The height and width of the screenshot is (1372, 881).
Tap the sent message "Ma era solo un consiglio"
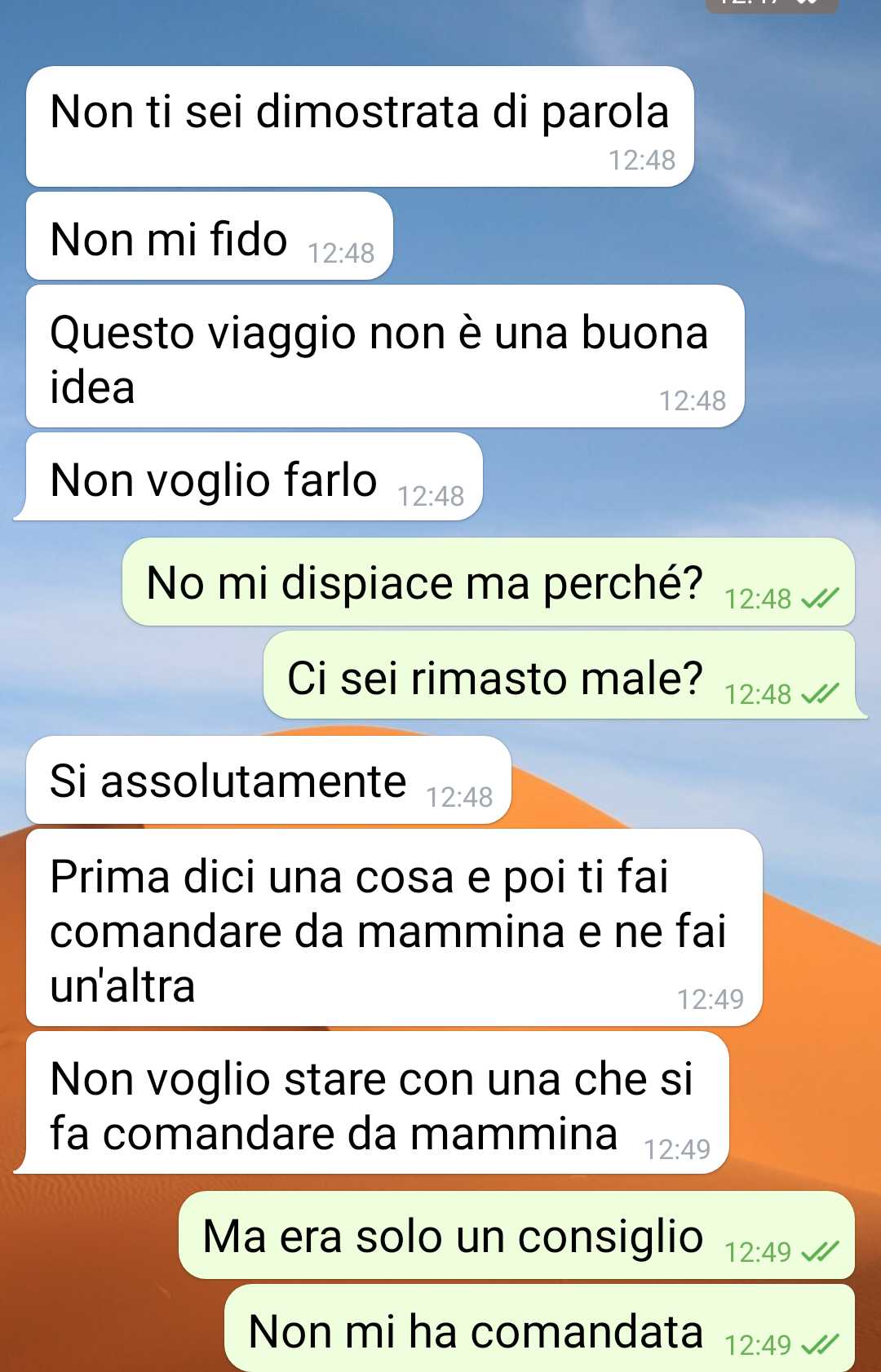[516, 1235]
